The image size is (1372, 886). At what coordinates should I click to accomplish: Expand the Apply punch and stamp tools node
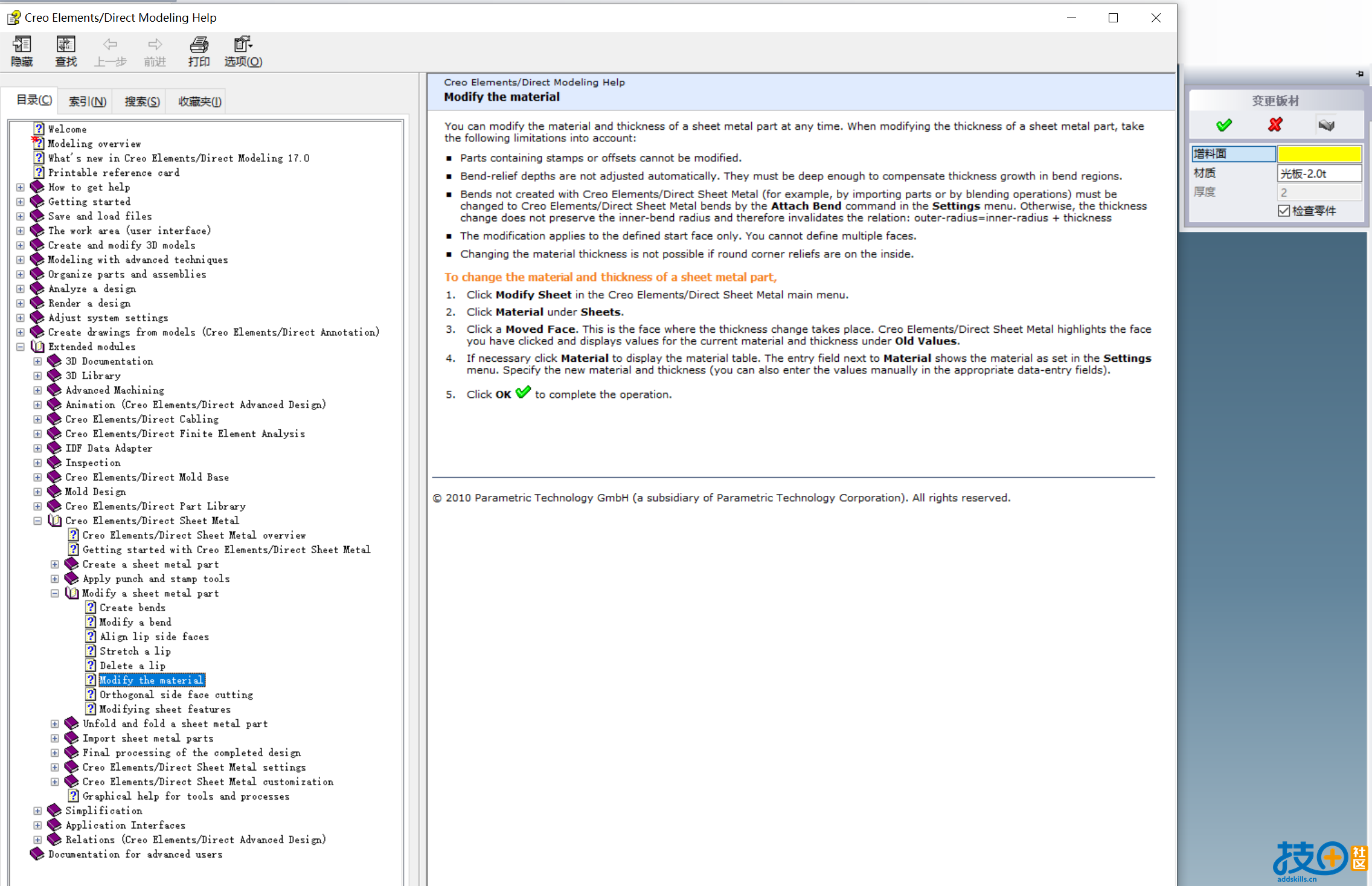pos(55,578)
